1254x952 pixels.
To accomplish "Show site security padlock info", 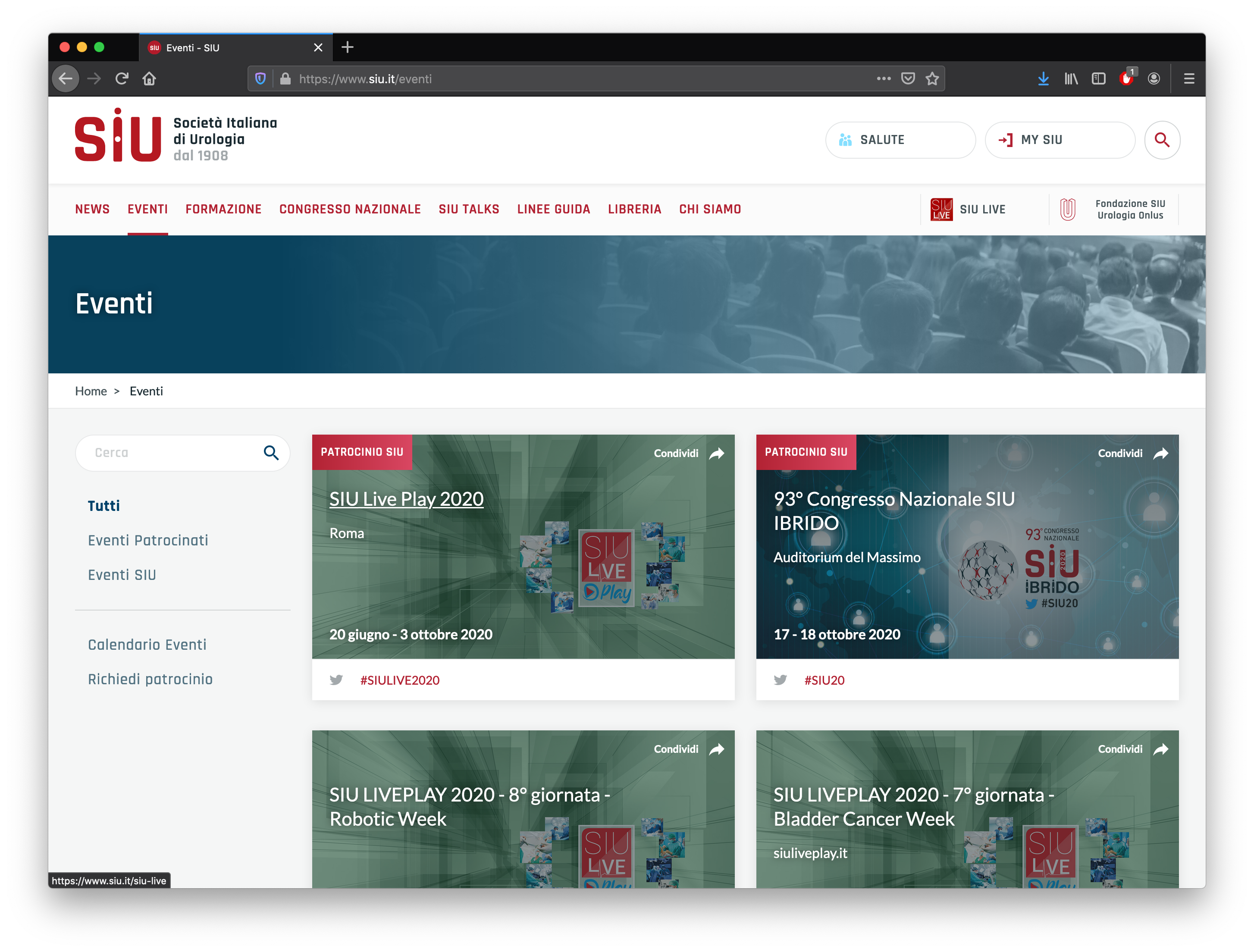I will pos(286,79).
